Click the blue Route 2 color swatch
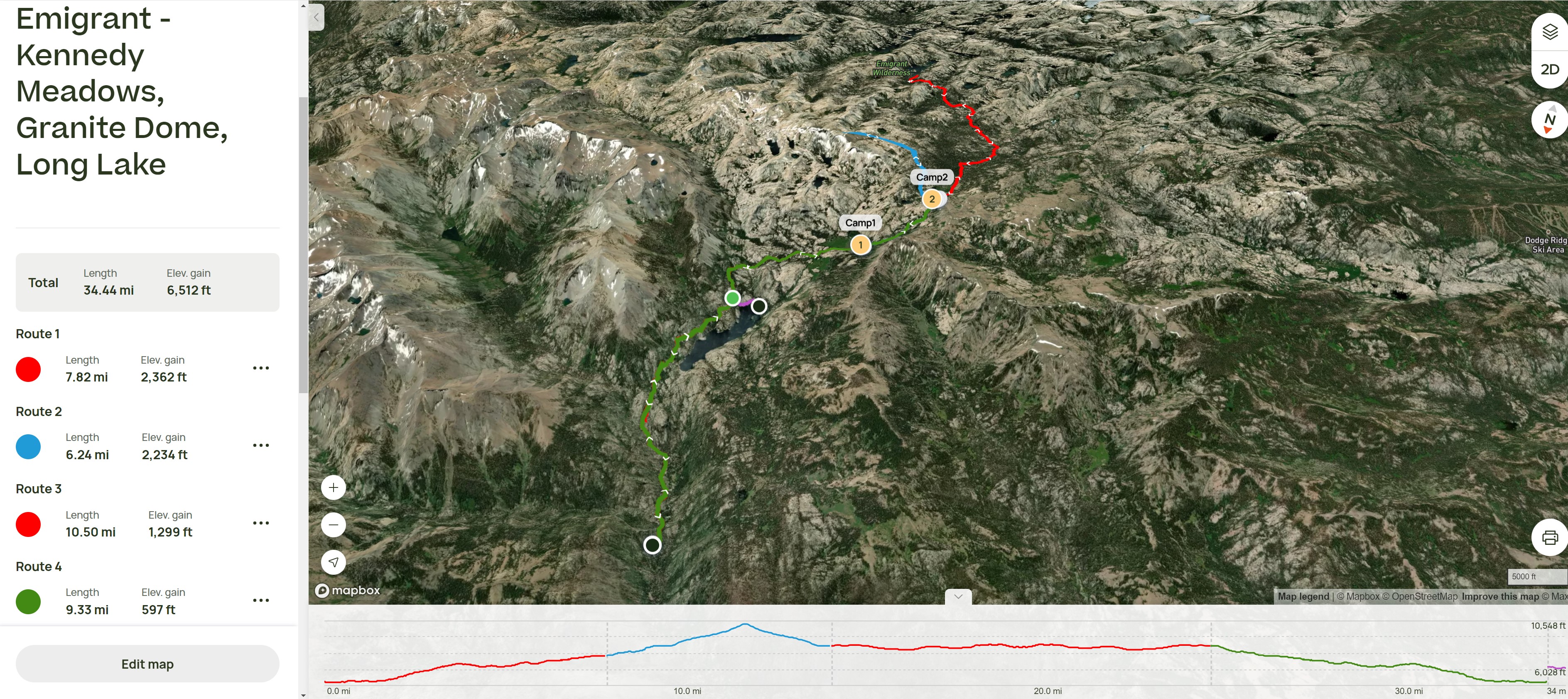Image resolution: width=1568 pixels, height=699 pixels. [28, 446]
